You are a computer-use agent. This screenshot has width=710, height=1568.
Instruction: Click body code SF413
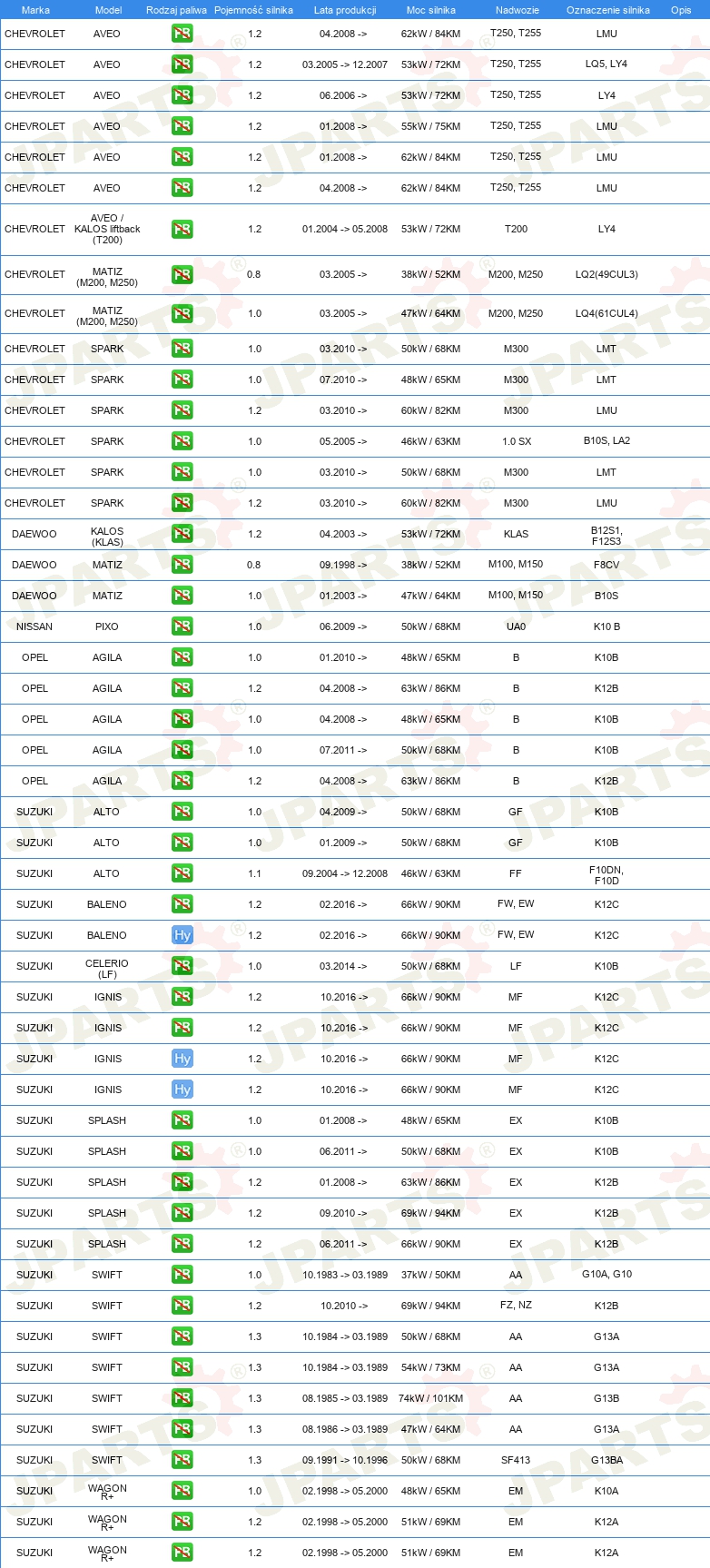tap(516, 1460)
